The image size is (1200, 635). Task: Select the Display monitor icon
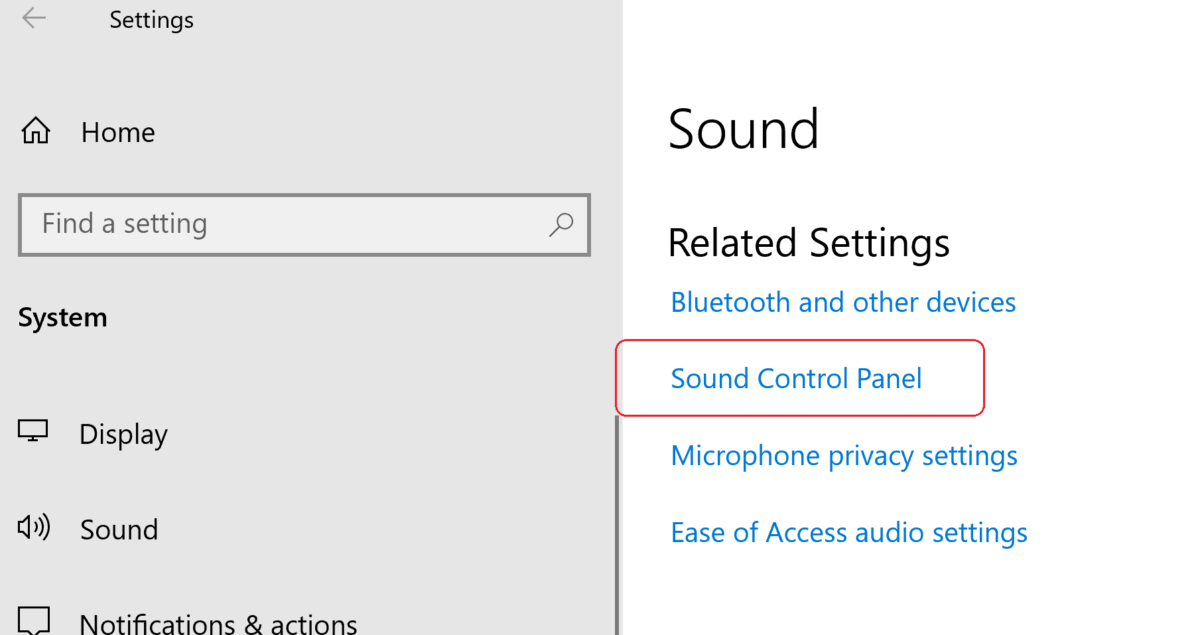coord(33,432)
